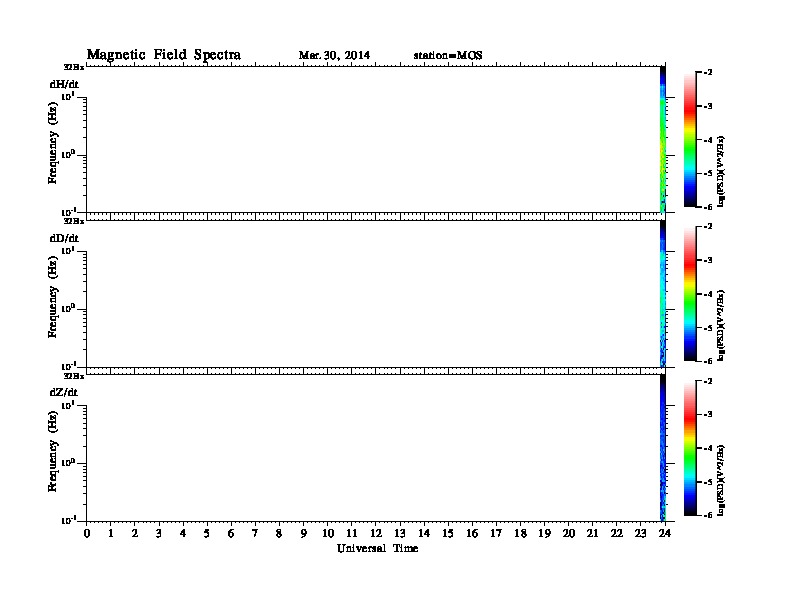The image size is (792, 612).
Task: Click the hour "13" tick label
Action: [400, 533]
